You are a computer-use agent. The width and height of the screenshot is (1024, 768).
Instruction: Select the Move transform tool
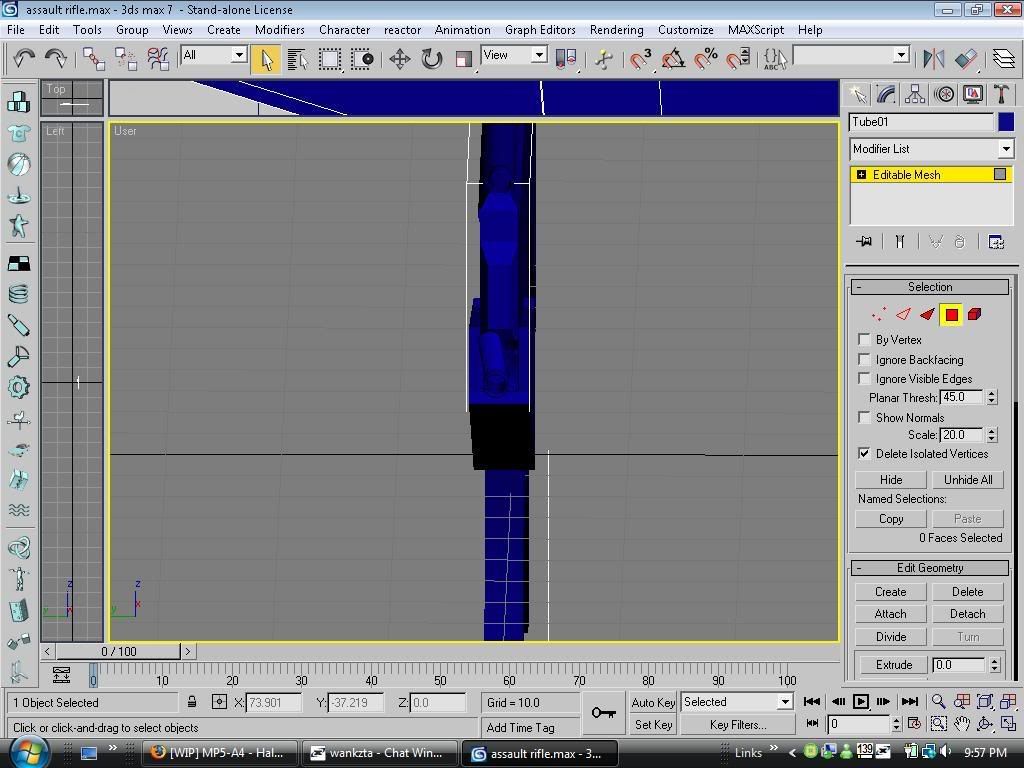point(400,59)
